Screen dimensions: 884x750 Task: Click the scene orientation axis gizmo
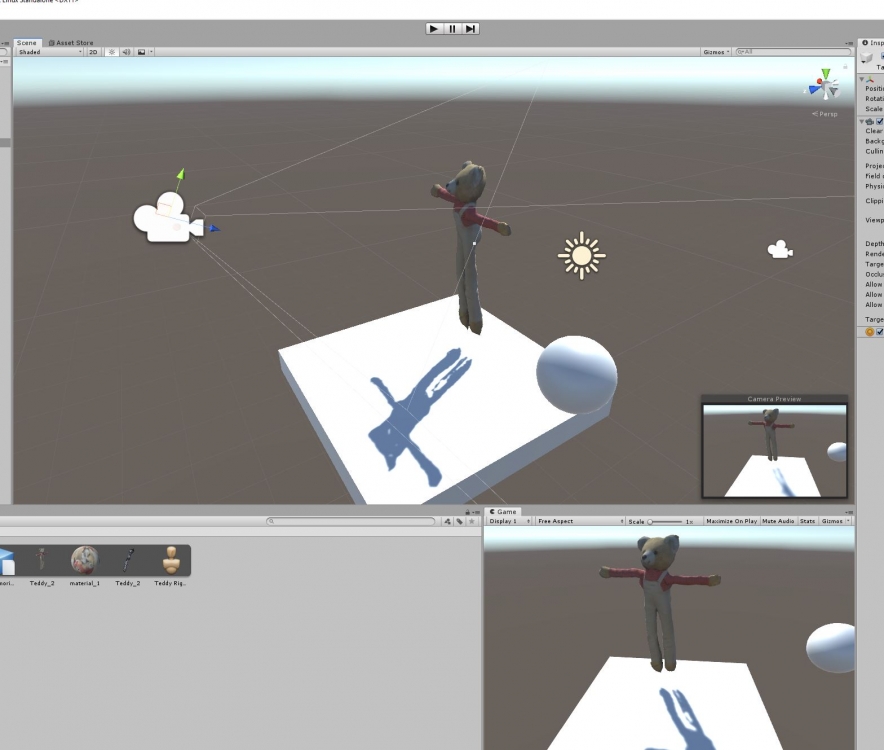pos(824,86)
